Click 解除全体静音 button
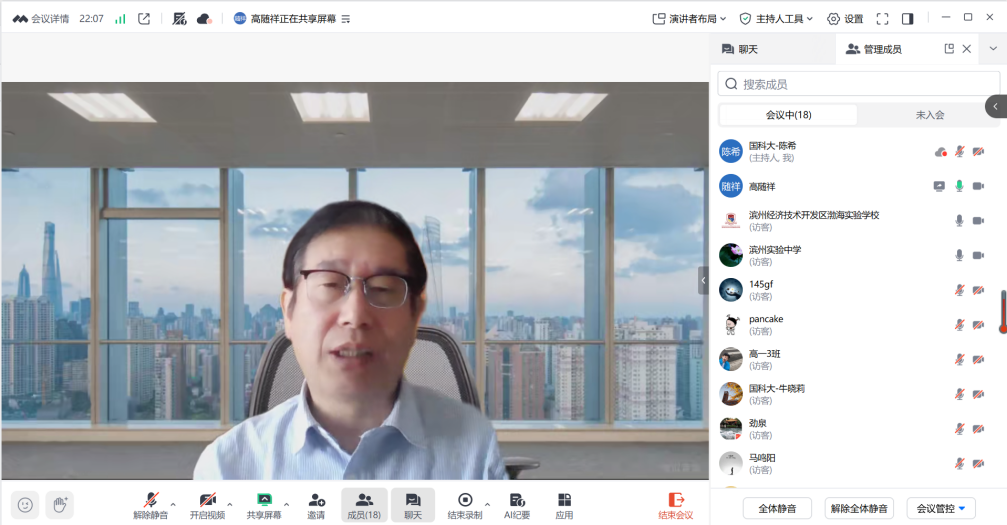Viewport: 1007px width, 525px height. click(859, 508)
